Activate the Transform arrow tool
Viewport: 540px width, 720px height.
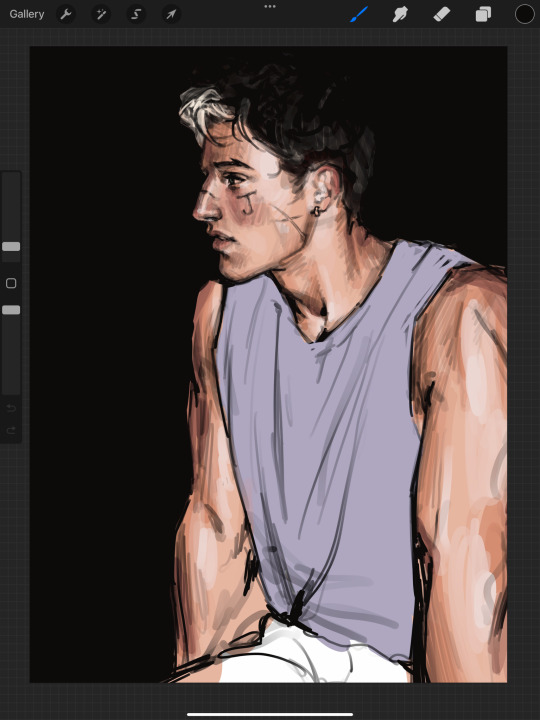[x=171, y=14]
